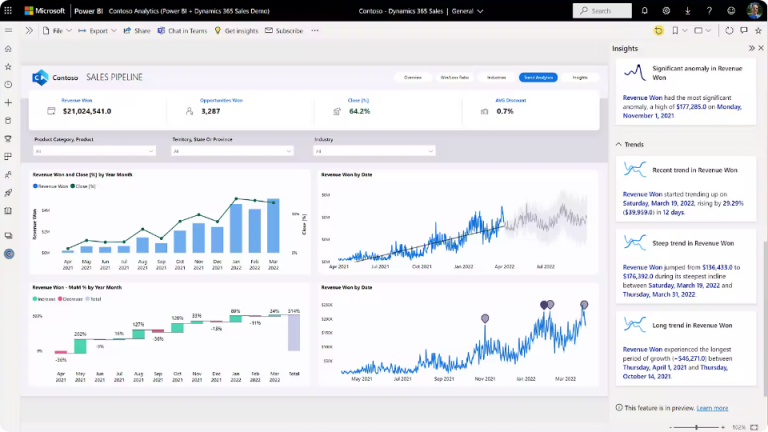Switch to the Overview report tab
The height and width of the screenshot is (432, 768).
click(x=412, y=77)
